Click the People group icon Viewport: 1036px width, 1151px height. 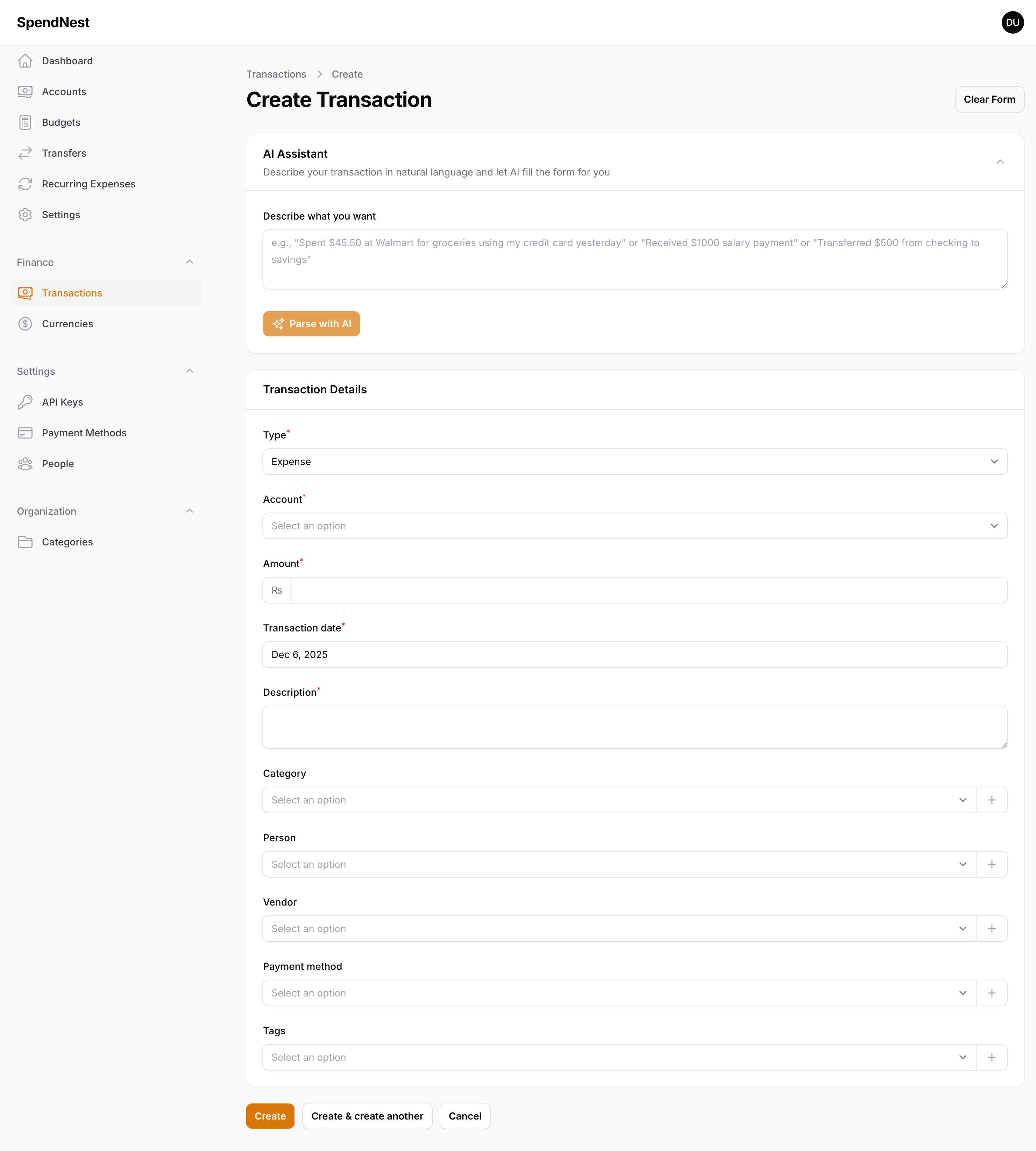click(x=25, y=464)
